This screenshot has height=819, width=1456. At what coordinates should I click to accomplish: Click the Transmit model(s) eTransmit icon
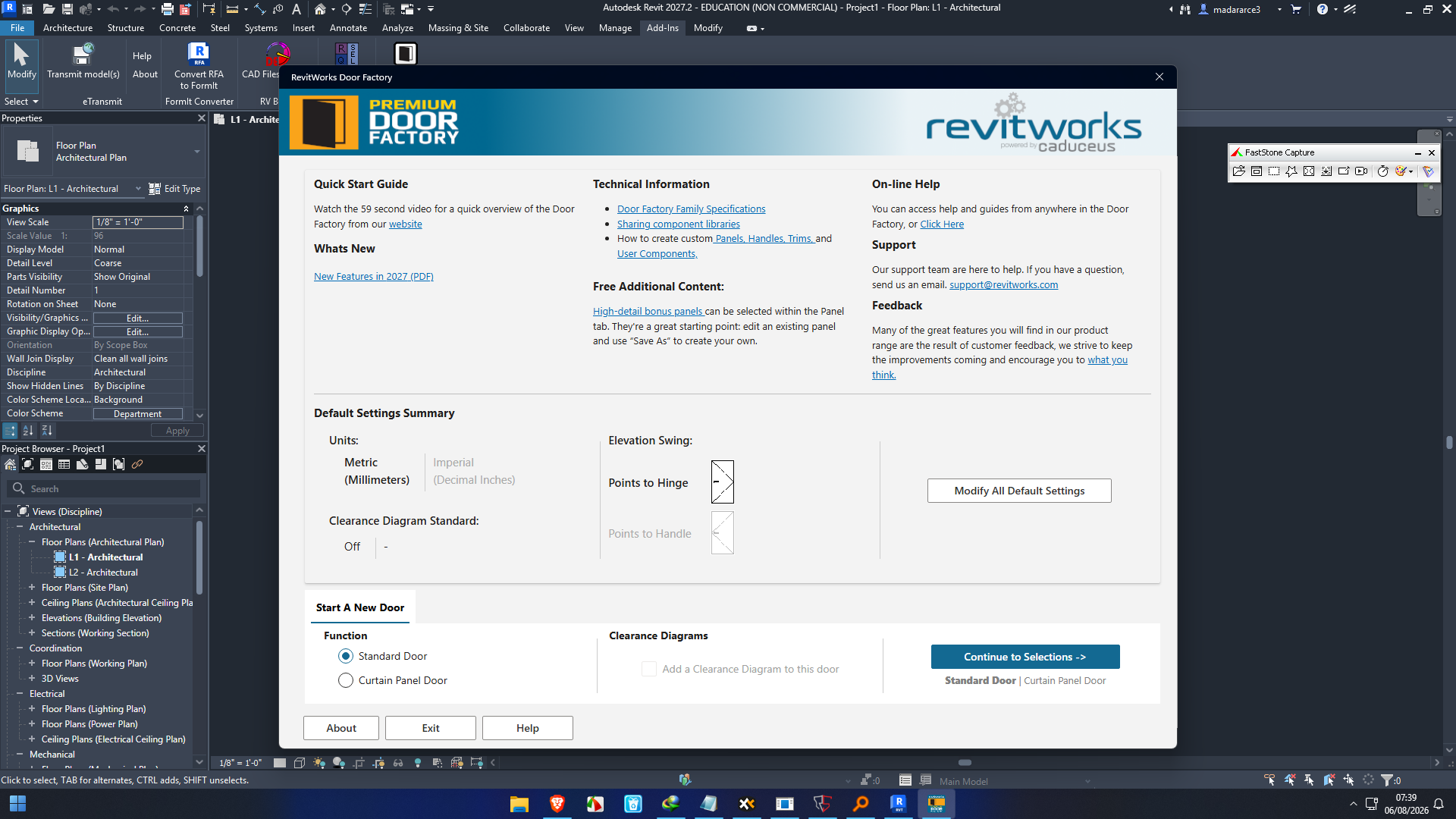click(83, 55)
